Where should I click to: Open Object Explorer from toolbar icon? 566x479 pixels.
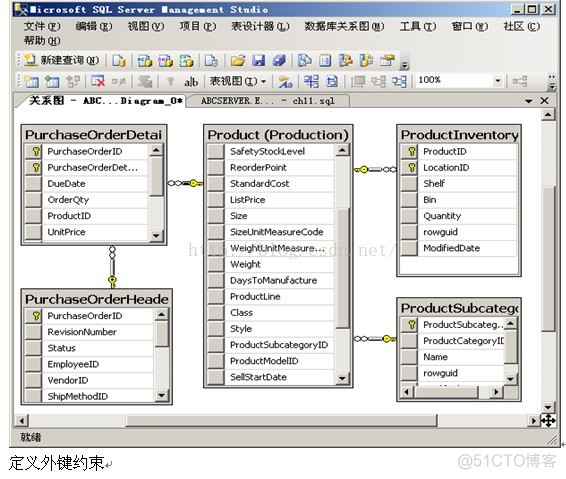click(346, 60)
